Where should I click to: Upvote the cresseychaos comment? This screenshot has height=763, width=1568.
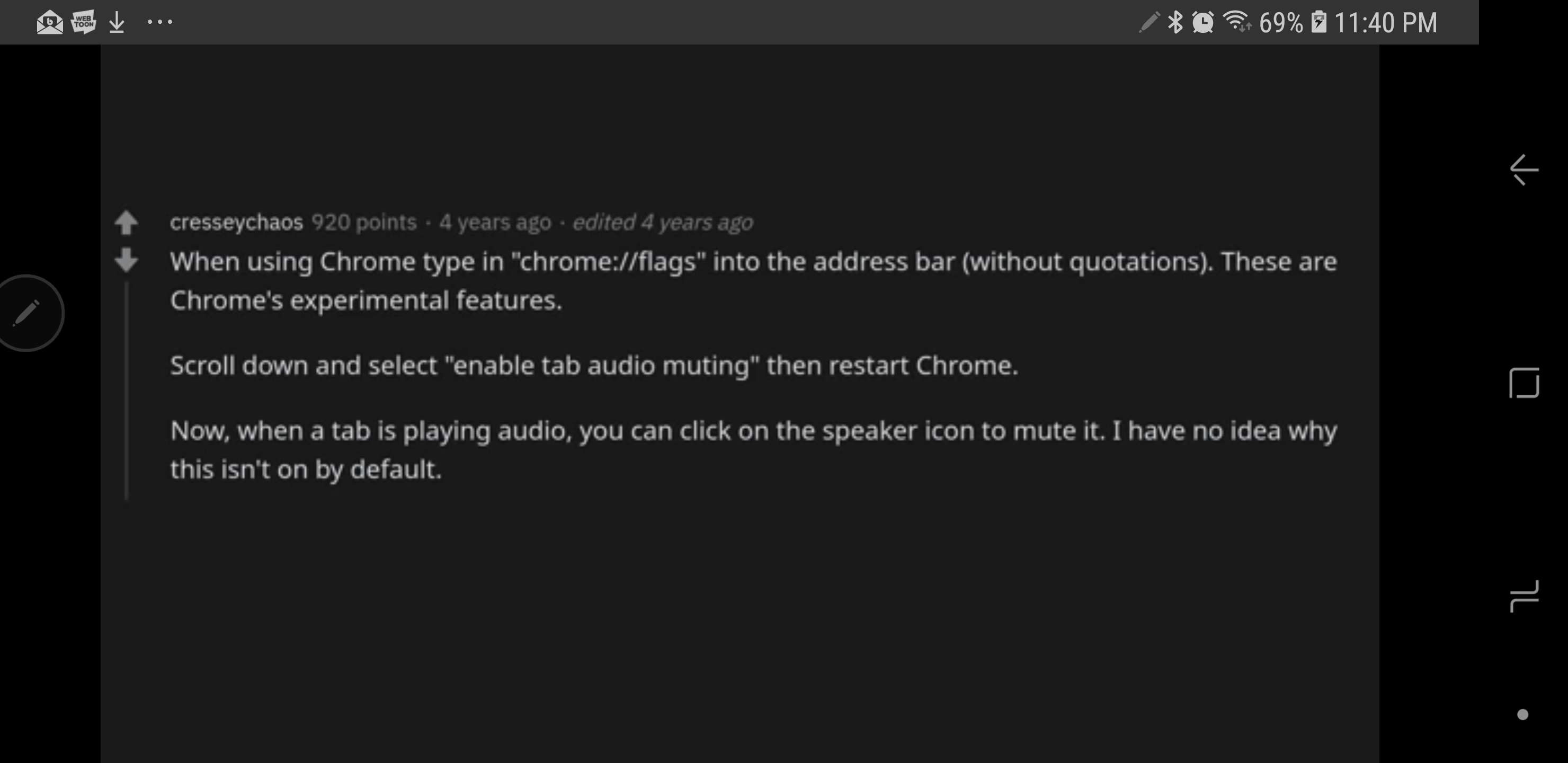pyautogui.click(x=126, y=222)
